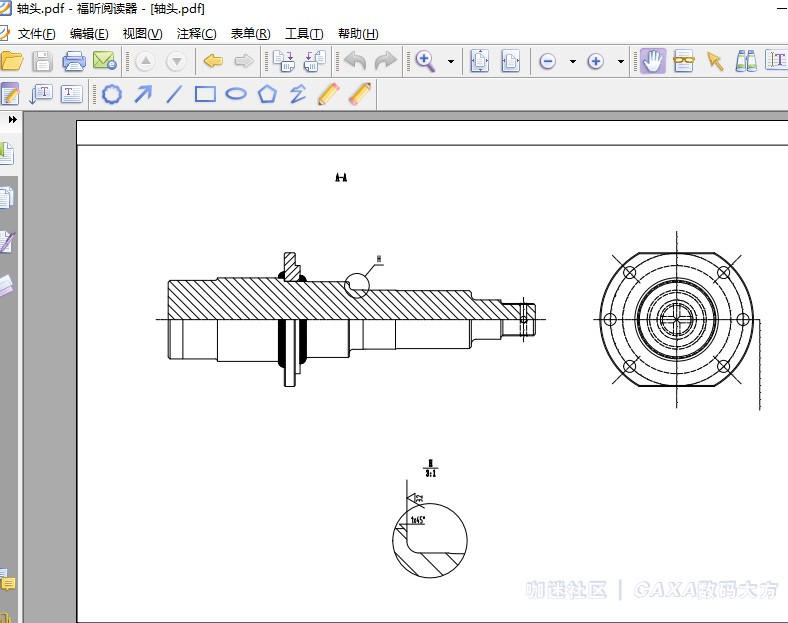Screen dimensions: 788x623
Task: Select the text select T tool
Action: (x=776, y=61)
